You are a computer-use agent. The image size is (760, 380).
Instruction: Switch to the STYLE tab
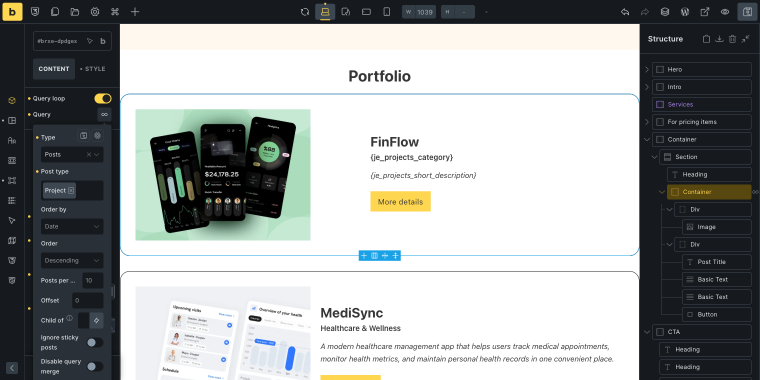tap(95, 69)
